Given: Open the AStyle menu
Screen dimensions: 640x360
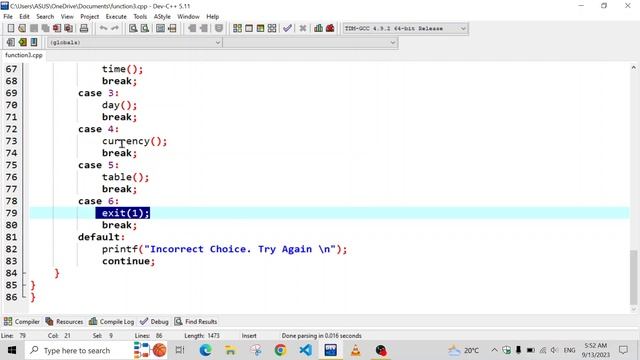Looking at the screenshot, I should 162,17.
